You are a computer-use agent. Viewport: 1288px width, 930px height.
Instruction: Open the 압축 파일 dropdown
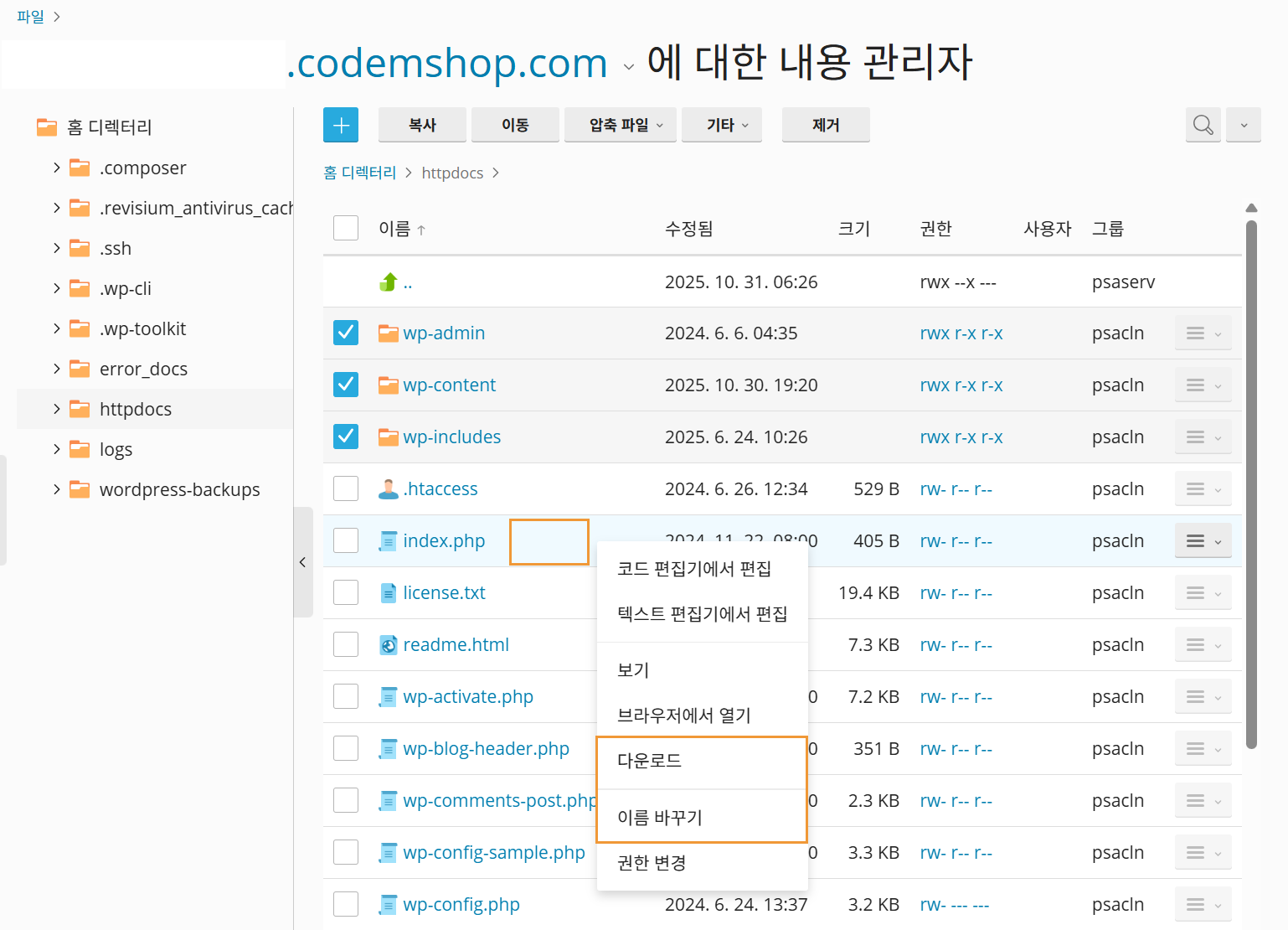pos(620,125)
